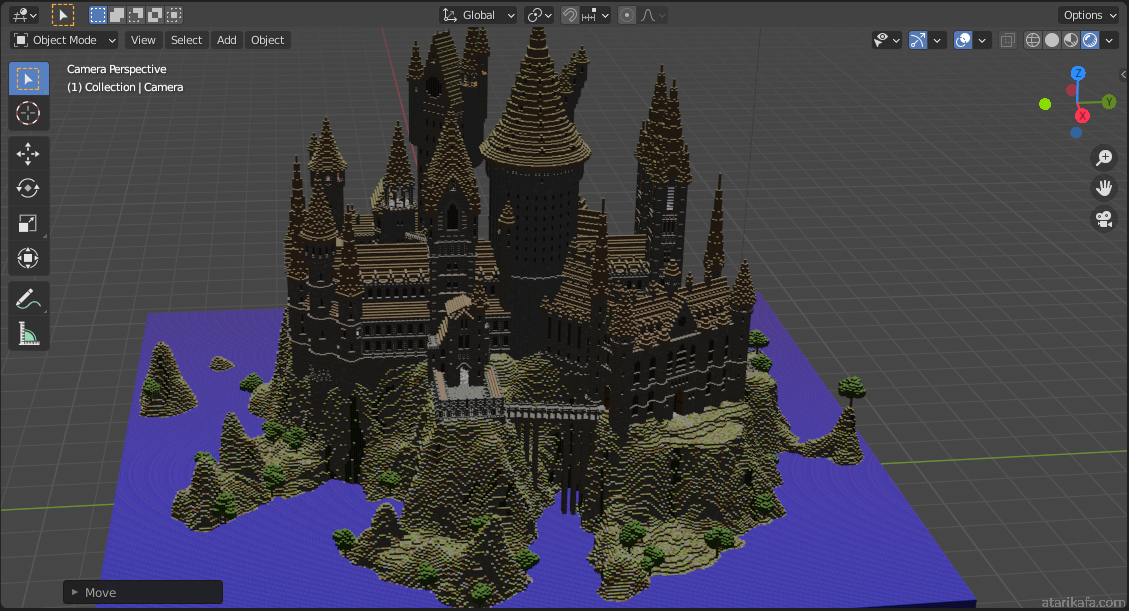
Task: Open the editor type dropdown
Action: click(x=24, y=14)
